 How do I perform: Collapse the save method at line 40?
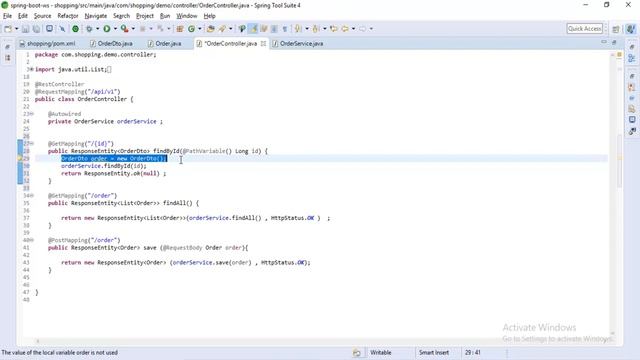coord(32,240)
